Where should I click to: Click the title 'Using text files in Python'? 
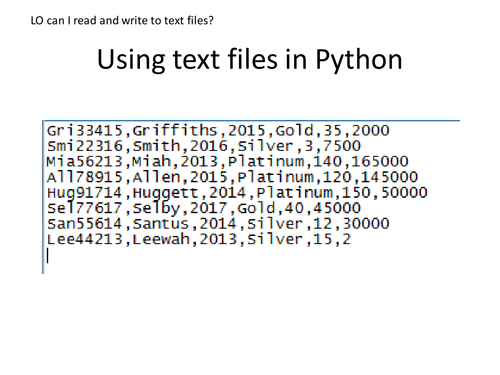[x=249, y=60]
